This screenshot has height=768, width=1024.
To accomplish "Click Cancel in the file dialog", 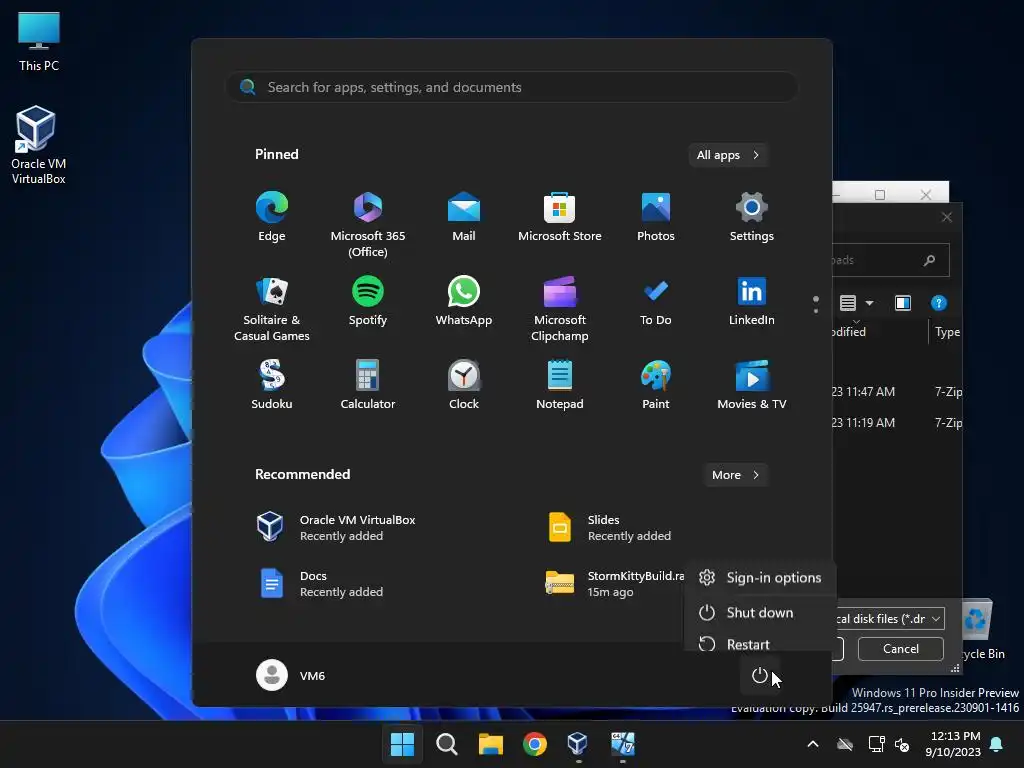I will coord(901,648).
